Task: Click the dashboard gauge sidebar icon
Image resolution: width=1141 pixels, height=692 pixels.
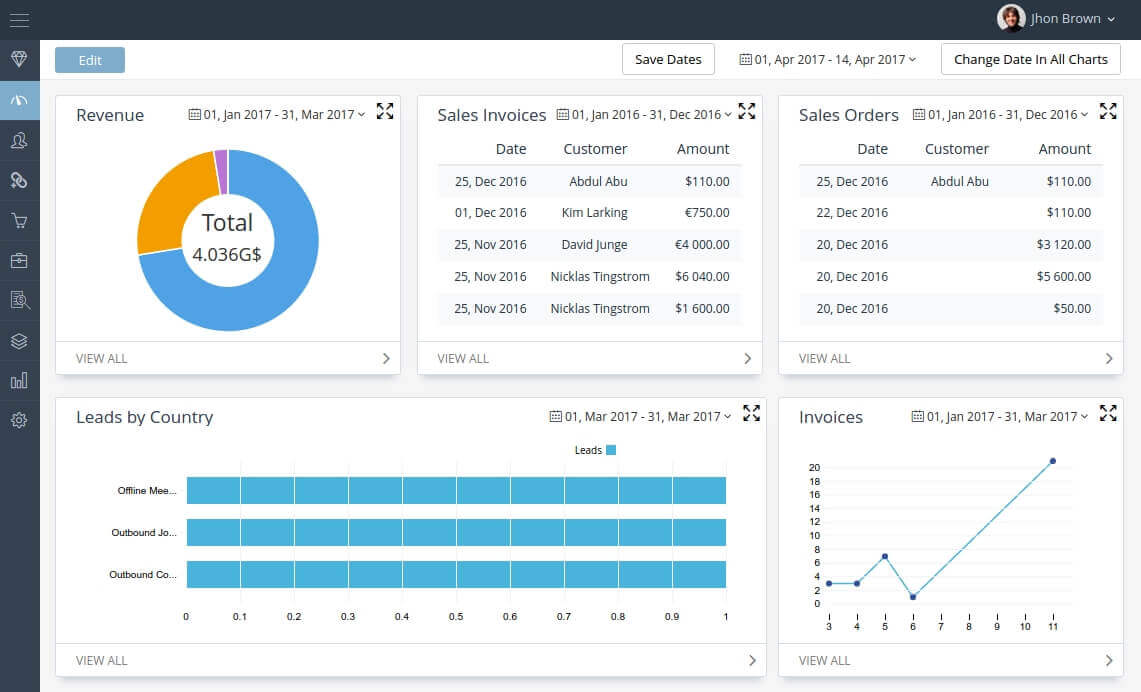Action: pyautogui.click(x=19, y=100)
